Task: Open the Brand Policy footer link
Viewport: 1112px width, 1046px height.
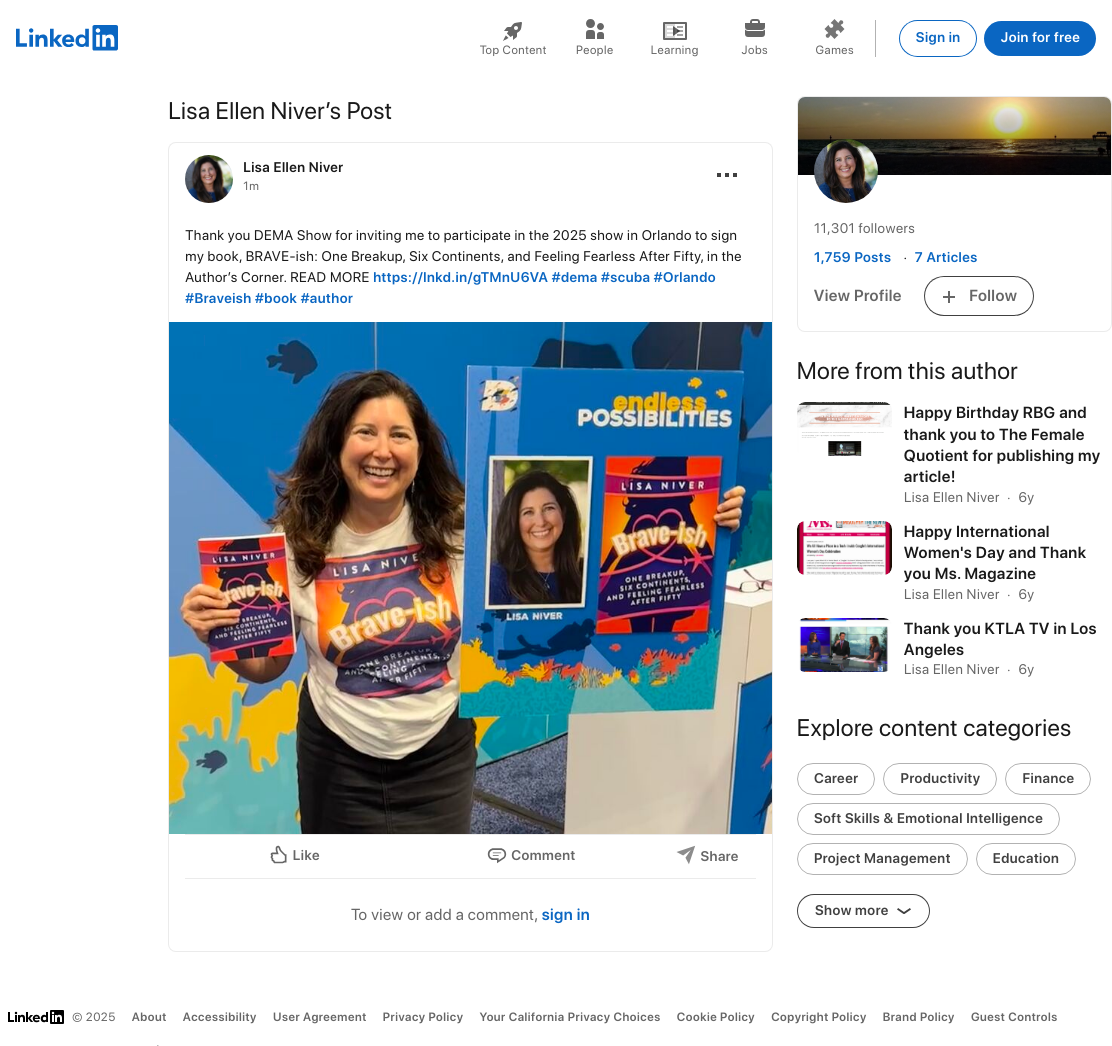Action: (x=918, y=1017)
